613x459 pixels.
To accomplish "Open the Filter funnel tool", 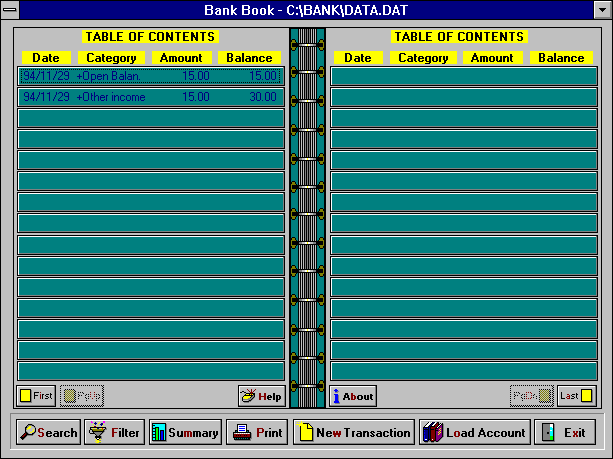I will pyautogui.click(x=114, y=432).
